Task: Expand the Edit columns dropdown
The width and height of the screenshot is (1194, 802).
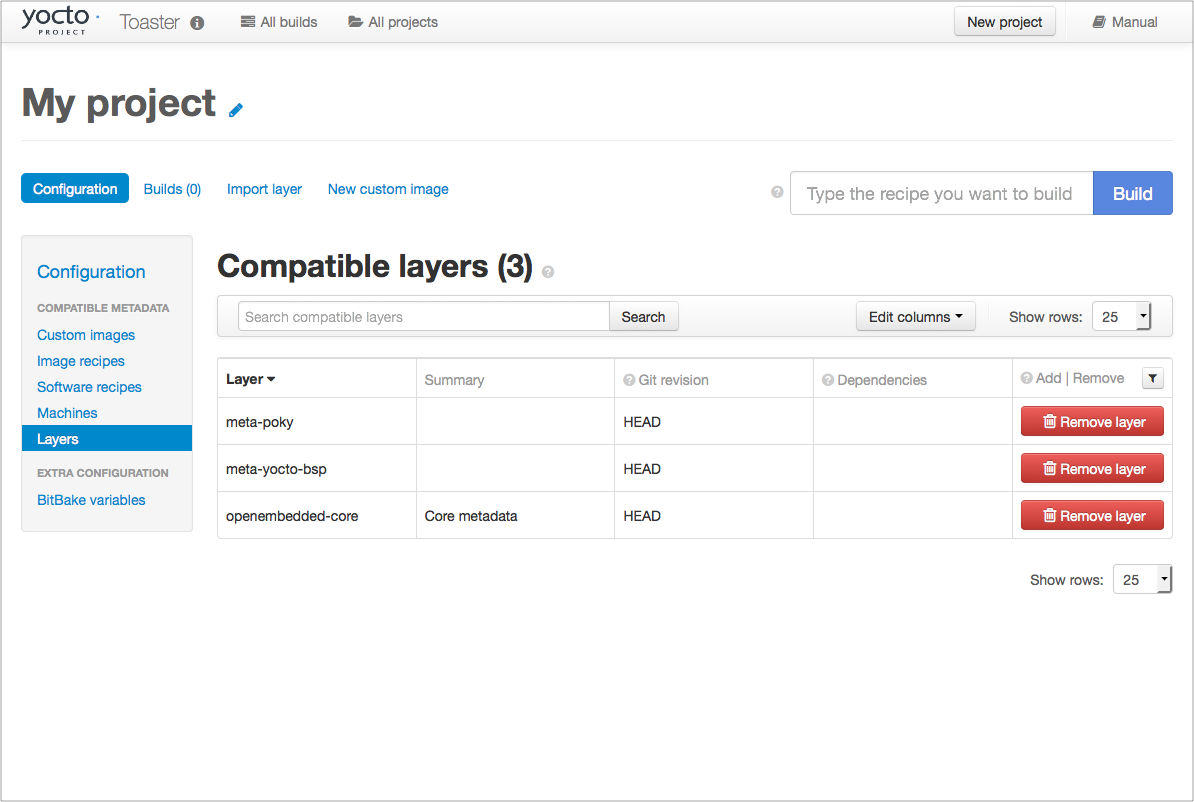Action: (915, 317)
